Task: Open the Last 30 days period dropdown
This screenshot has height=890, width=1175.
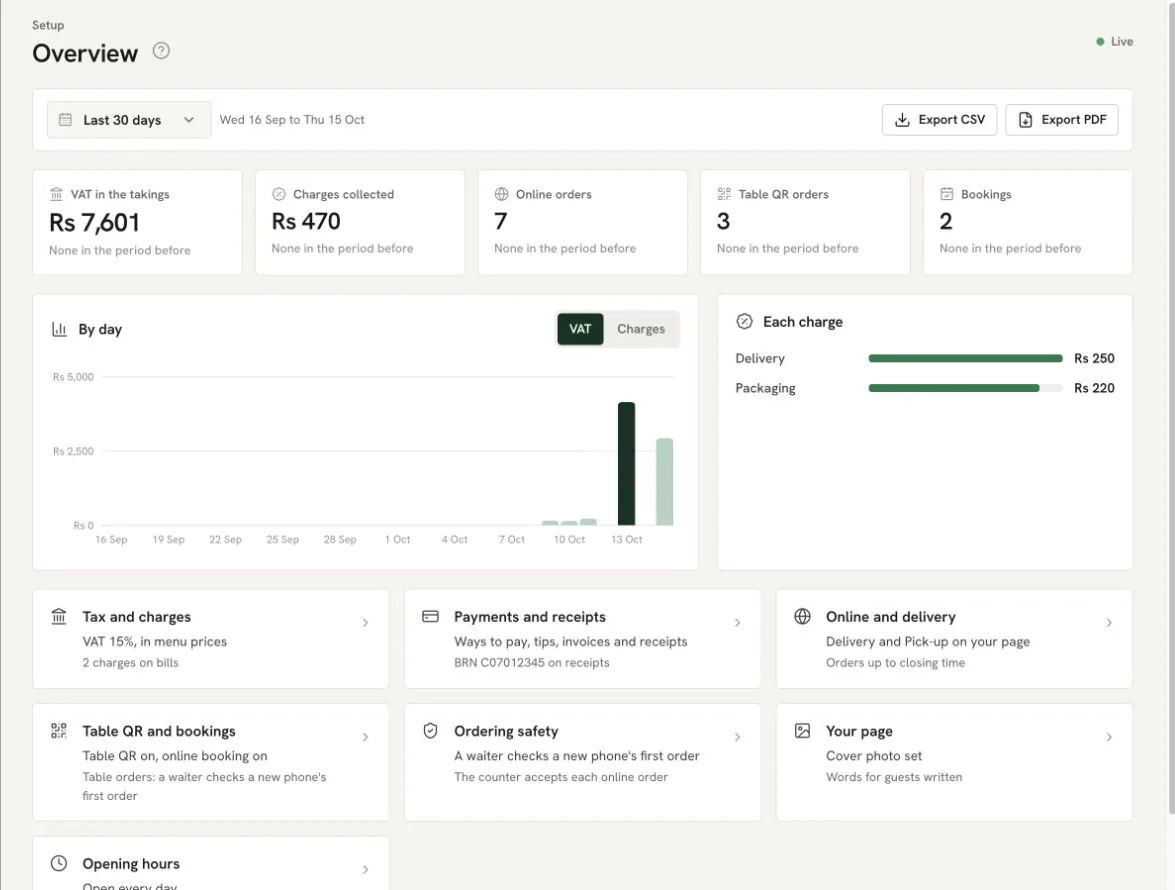Action: coord(129,120)
